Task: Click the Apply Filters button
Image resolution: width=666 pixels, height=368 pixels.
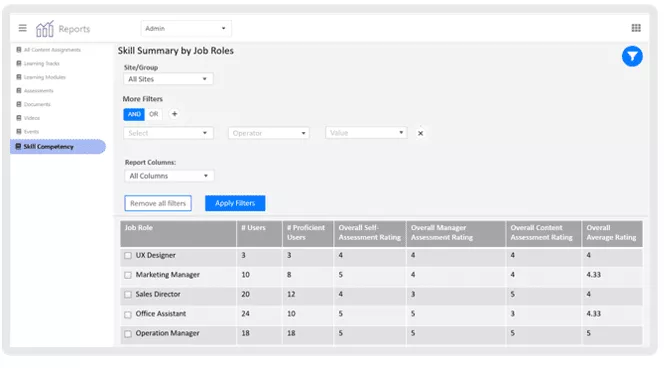Action: (x=235, y=203)
